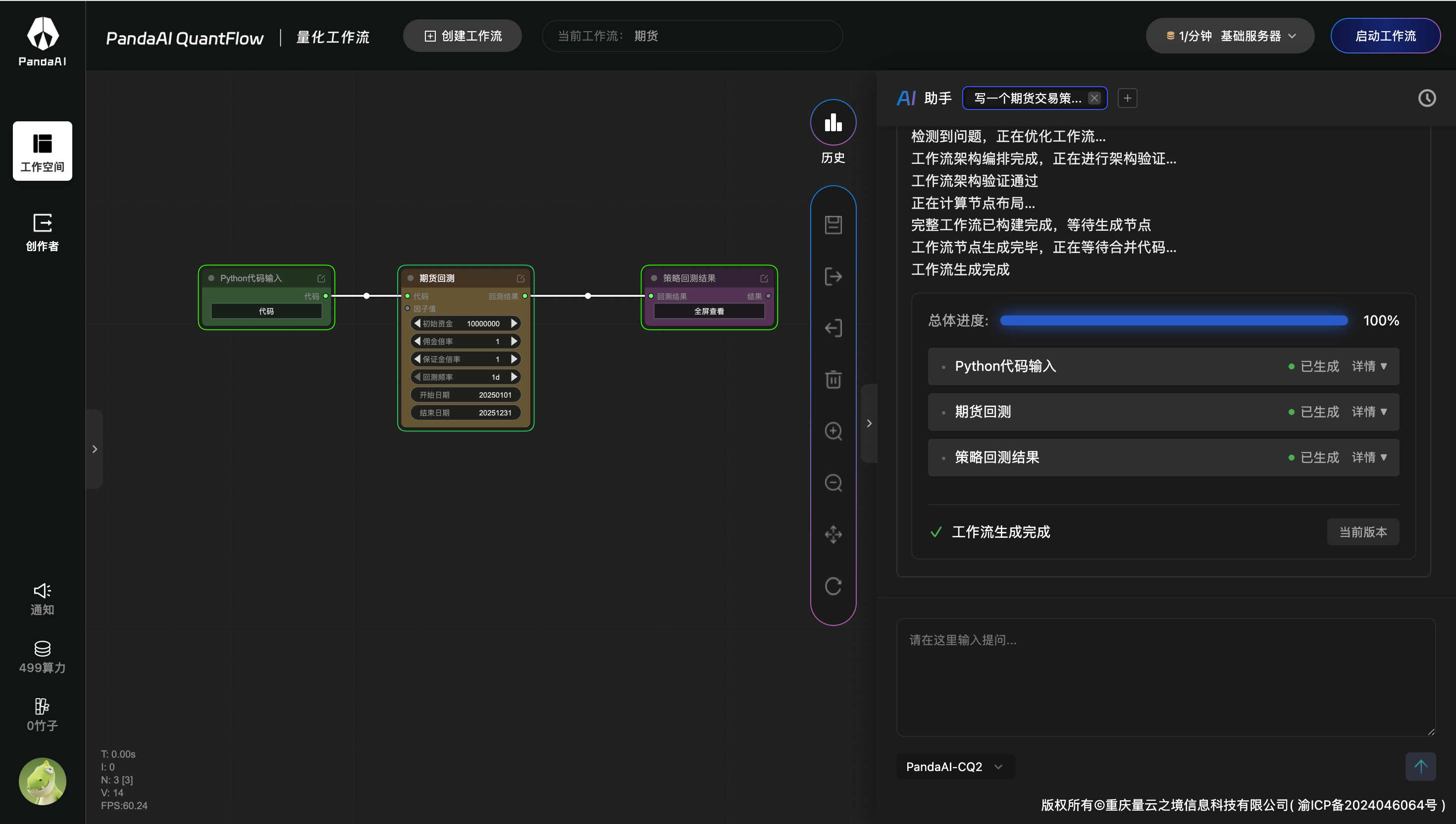
Task: Click the 代码 output port of Python代码输入 node
Action: 325,296
